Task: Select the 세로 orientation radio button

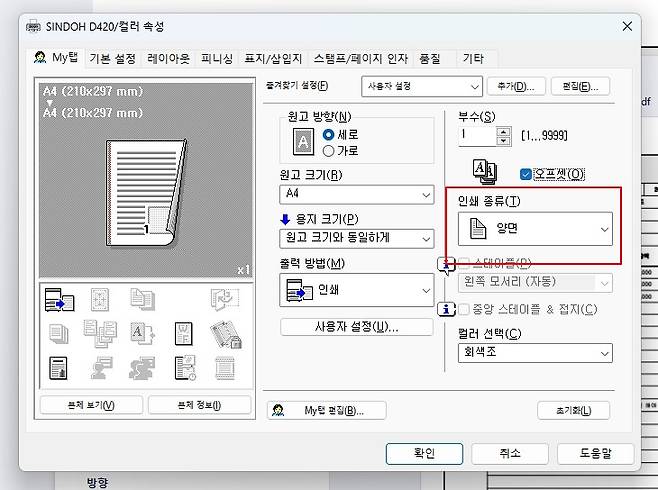Action: [329, 134]
